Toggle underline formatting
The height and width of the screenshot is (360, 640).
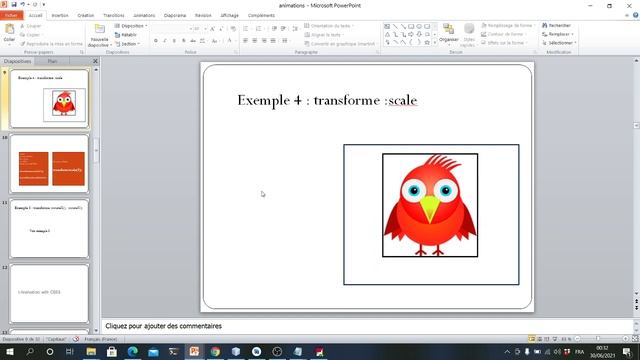(x=174, y=41)
